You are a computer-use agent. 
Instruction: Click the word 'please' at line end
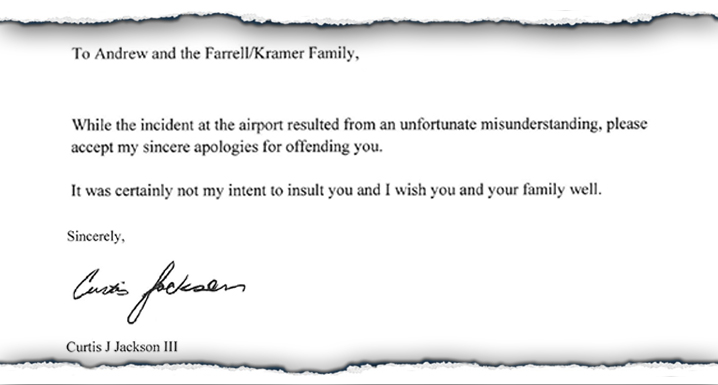tap(627, 125)
